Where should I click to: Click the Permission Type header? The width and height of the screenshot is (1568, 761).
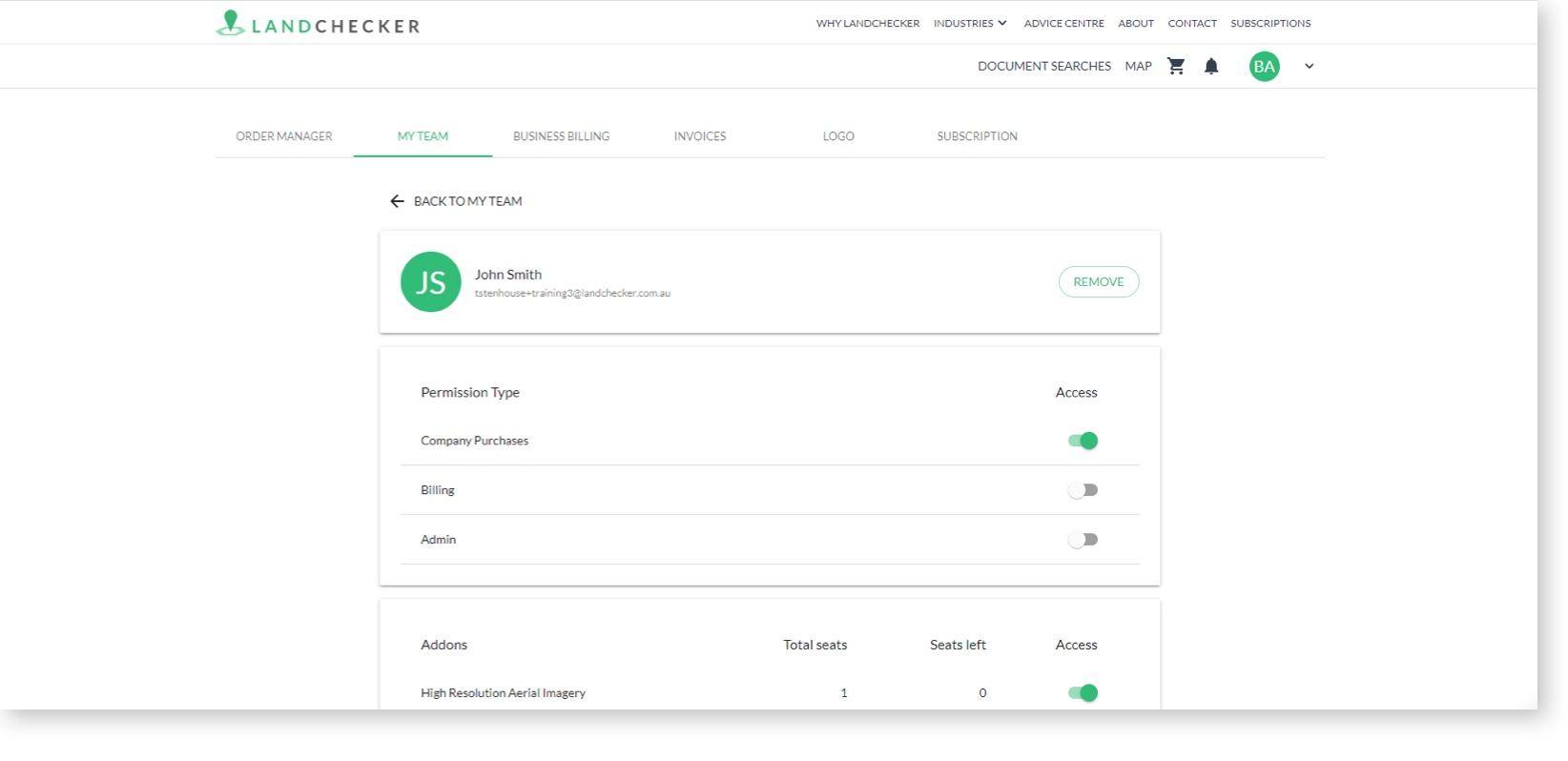click(470, 393)
